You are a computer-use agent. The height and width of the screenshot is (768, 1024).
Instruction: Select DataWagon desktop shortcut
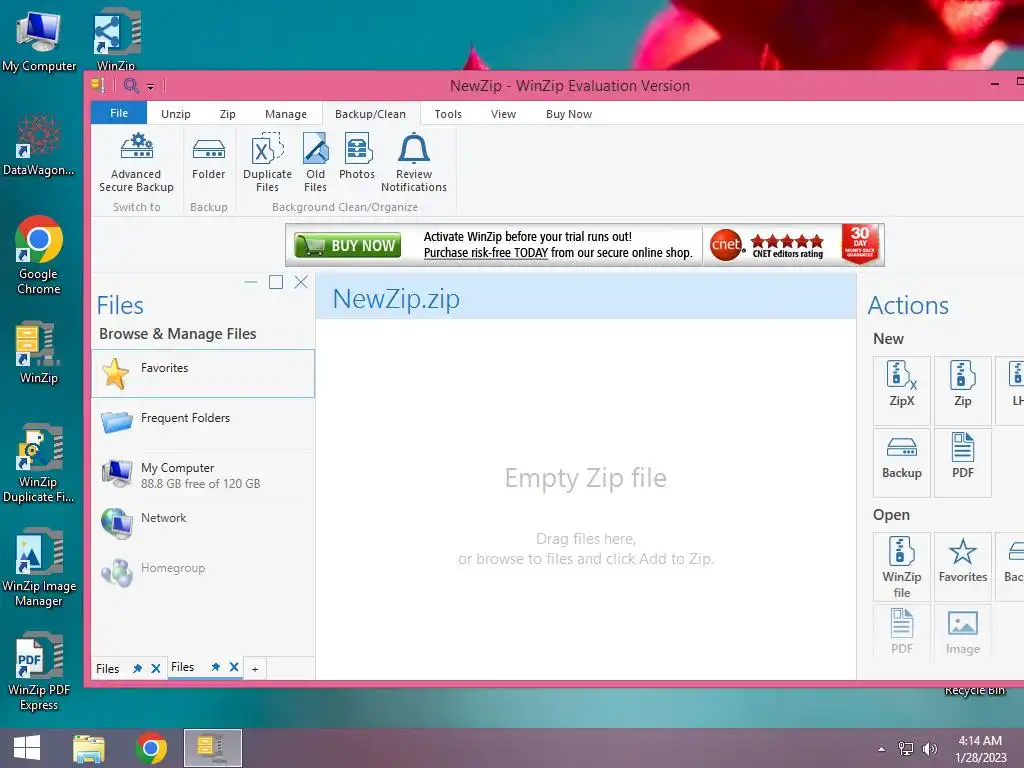pos(39,145)
